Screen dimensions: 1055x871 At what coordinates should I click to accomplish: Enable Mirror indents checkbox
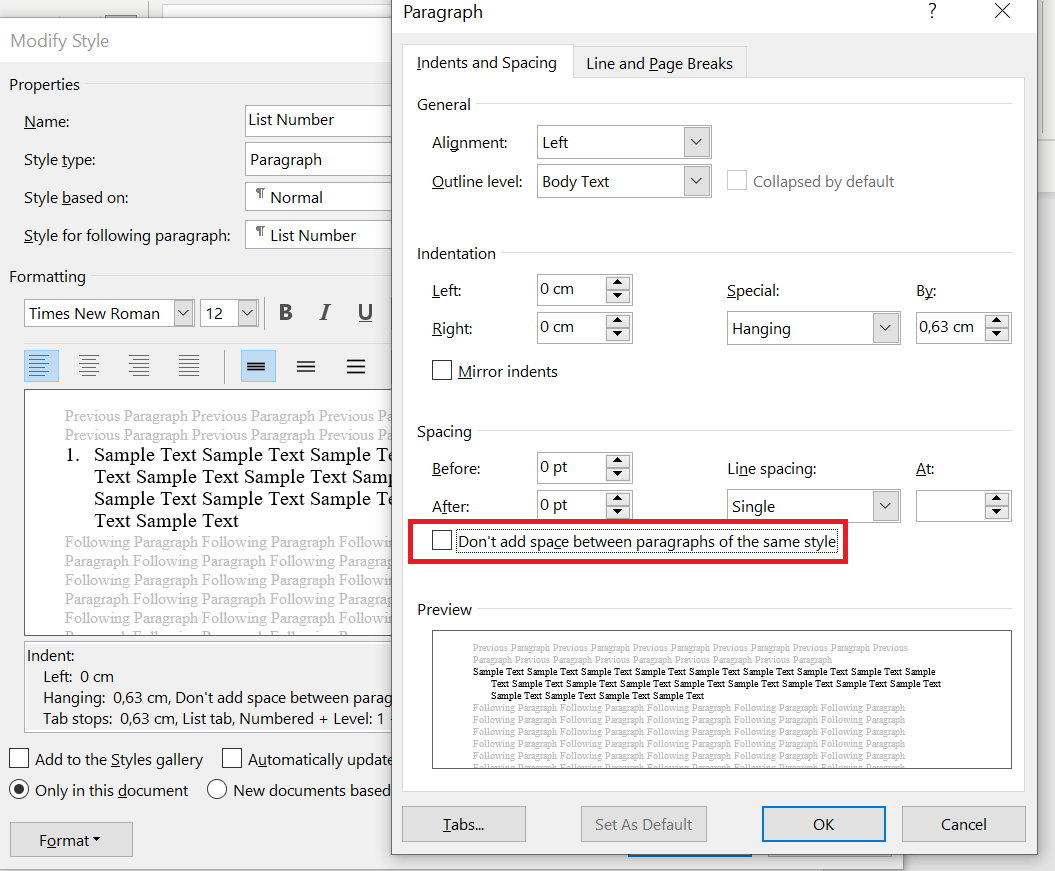click(x=441, y=371)
